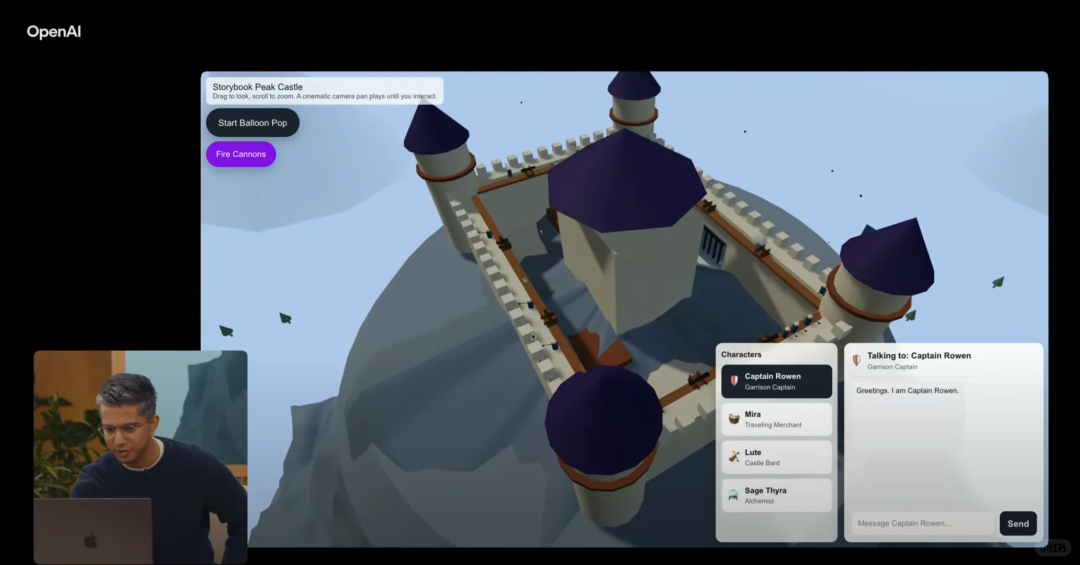Click the purple roof of the central keep

(x=625, y=182)
